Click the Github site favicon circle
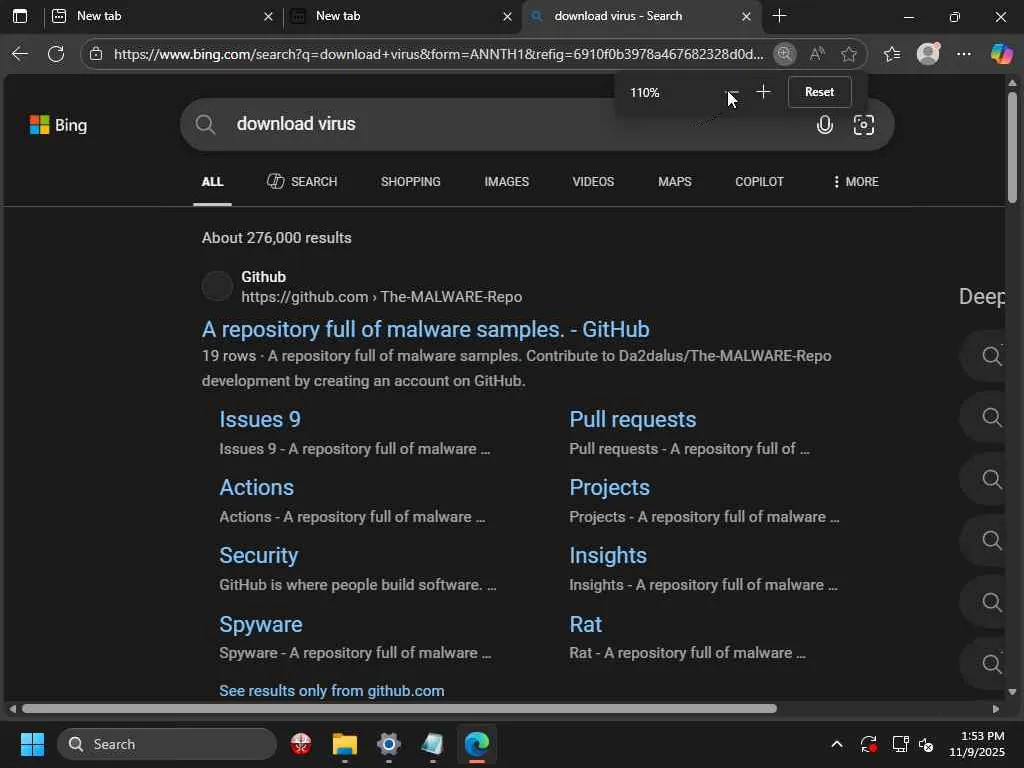 click(217, 286)
